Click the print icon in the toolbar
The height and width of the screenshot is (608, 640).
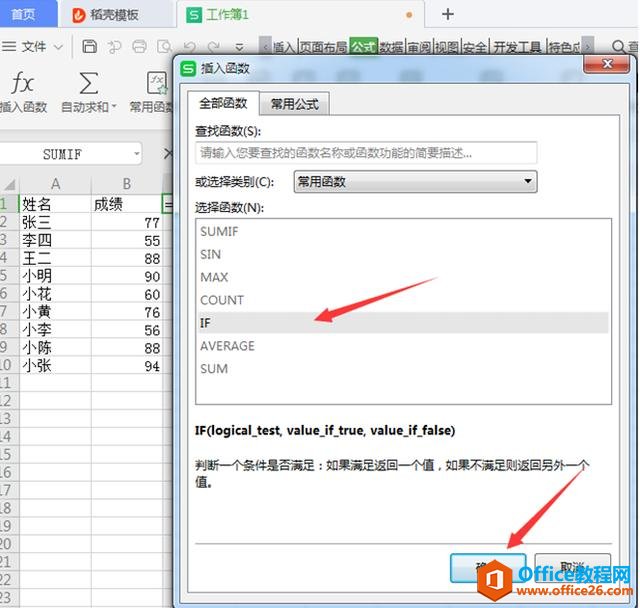pos(139,47)
